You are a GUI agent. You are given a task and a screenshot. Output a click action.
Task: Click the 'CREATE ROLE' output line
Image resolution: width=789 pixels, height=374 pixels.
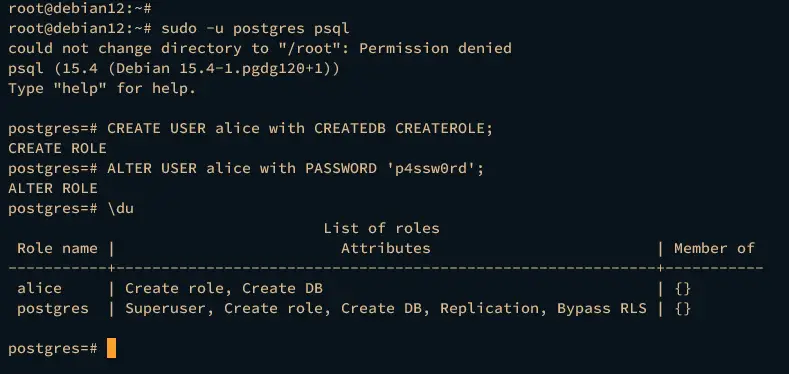57,148
